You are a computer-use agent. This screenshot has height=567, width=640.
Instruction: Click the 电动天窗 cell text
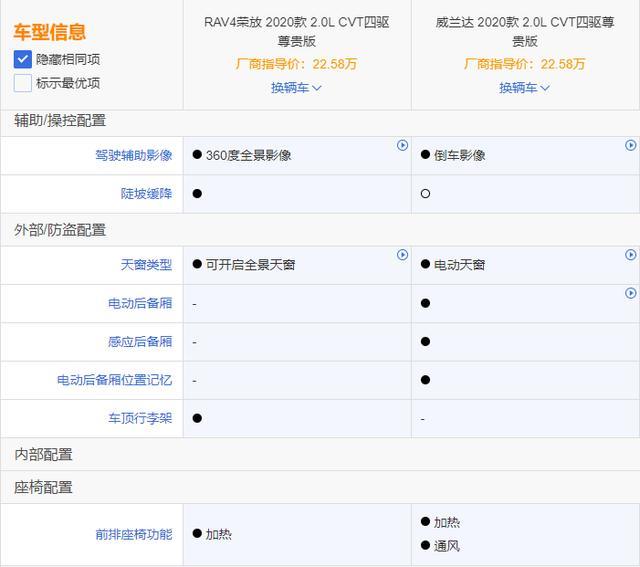460,265
